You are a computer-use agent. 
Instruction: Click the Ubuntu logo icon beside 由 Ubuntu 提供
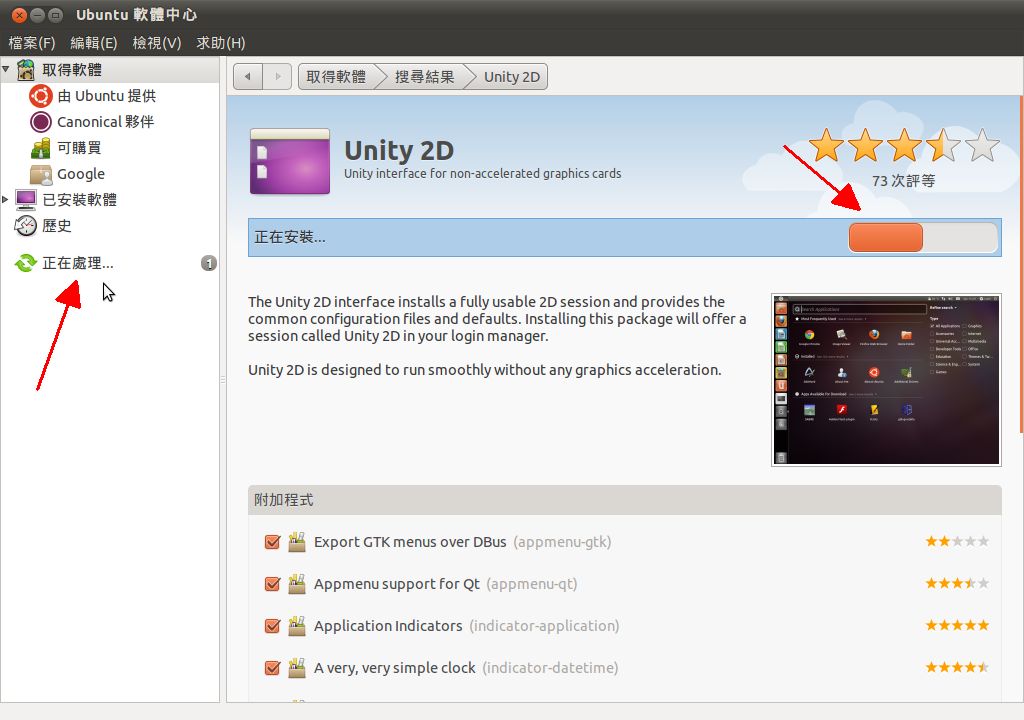(40, 96)
